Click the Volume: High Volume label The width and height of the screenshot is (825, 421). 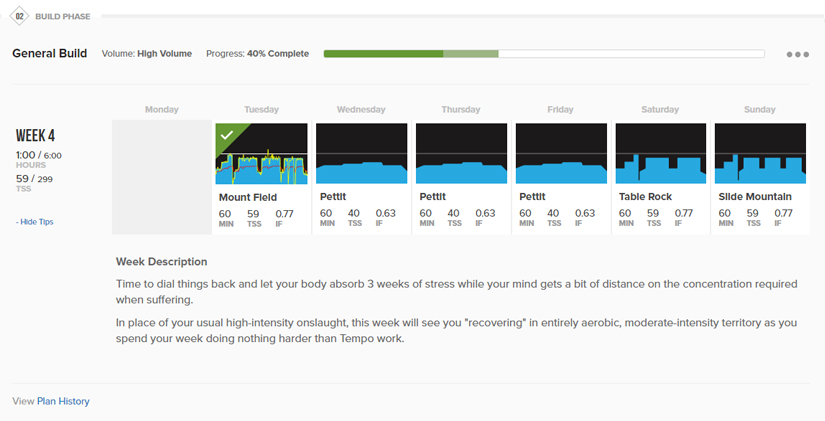(x=147, y=54)
